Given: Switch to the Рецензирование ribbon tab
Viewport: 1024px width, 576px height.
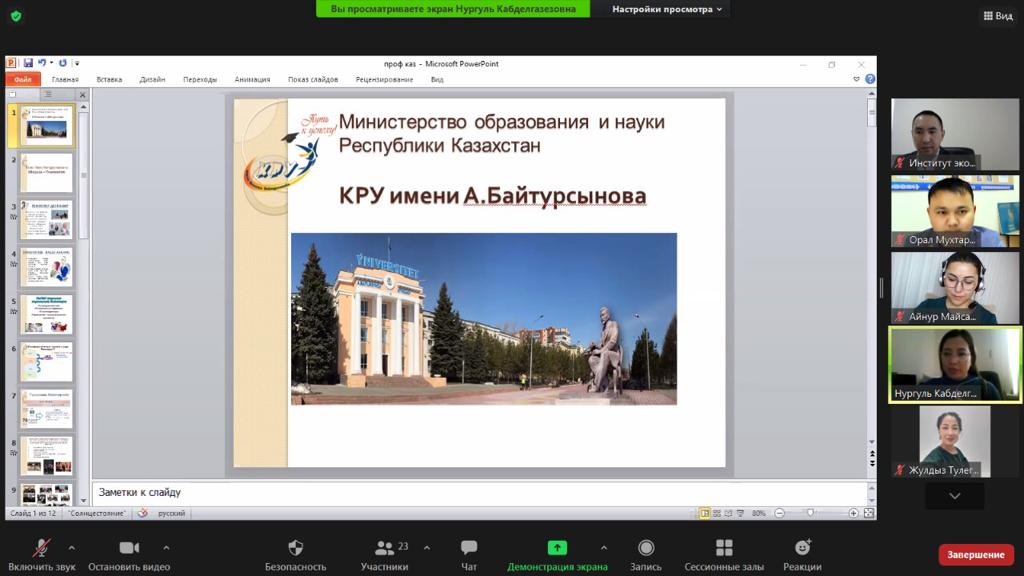Looking at the screenshot, I should click(x=384, y=80).
